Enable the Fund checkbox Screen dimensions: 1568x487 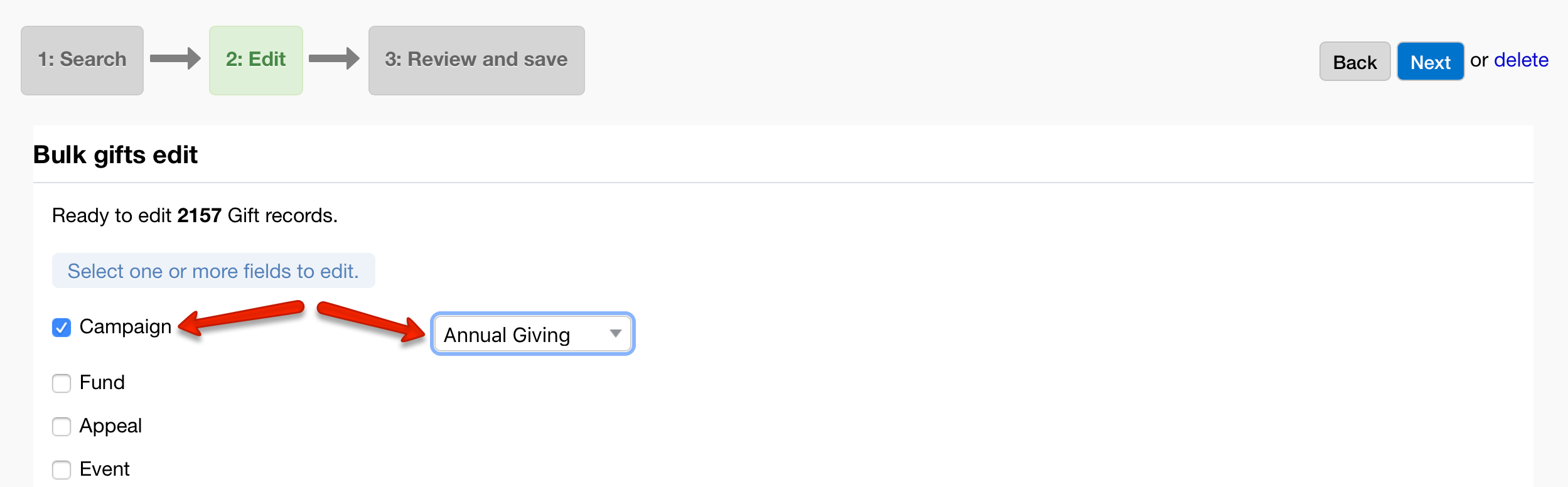pos(62,383)
